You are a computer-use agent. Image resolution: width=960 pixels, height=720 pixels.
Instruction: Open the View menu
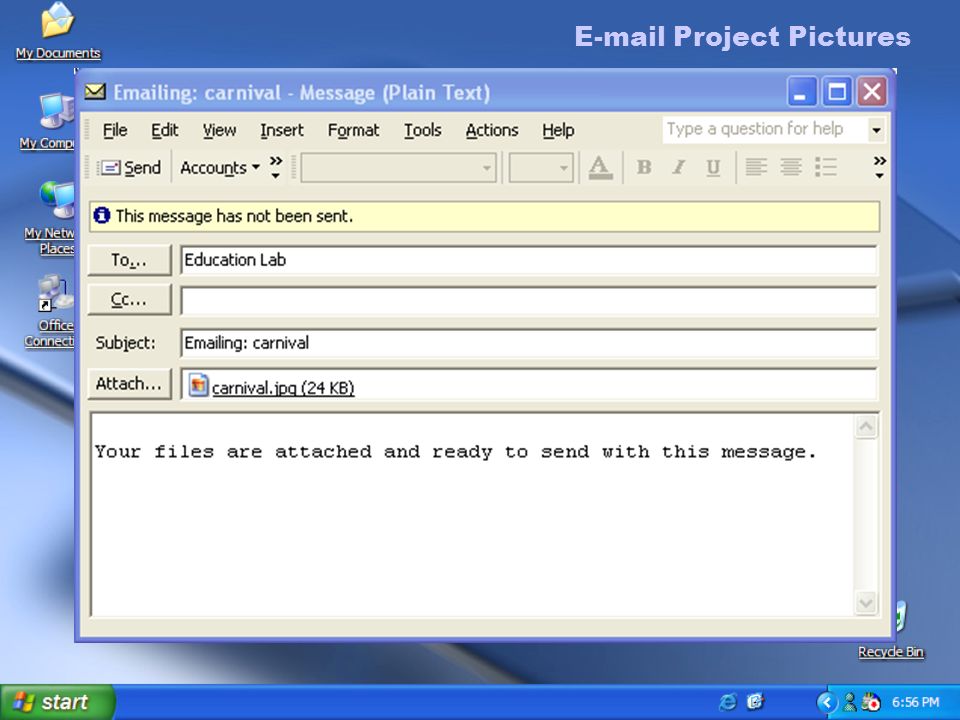pyautogui.click(x=219, y=130)
